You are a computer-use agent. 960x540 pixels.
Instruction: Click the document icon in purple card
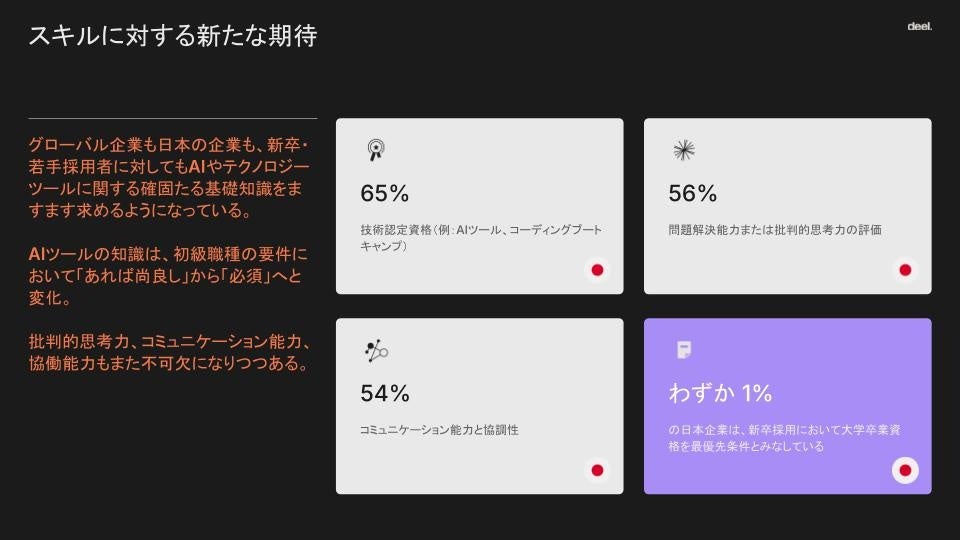[x=683, y=350]
